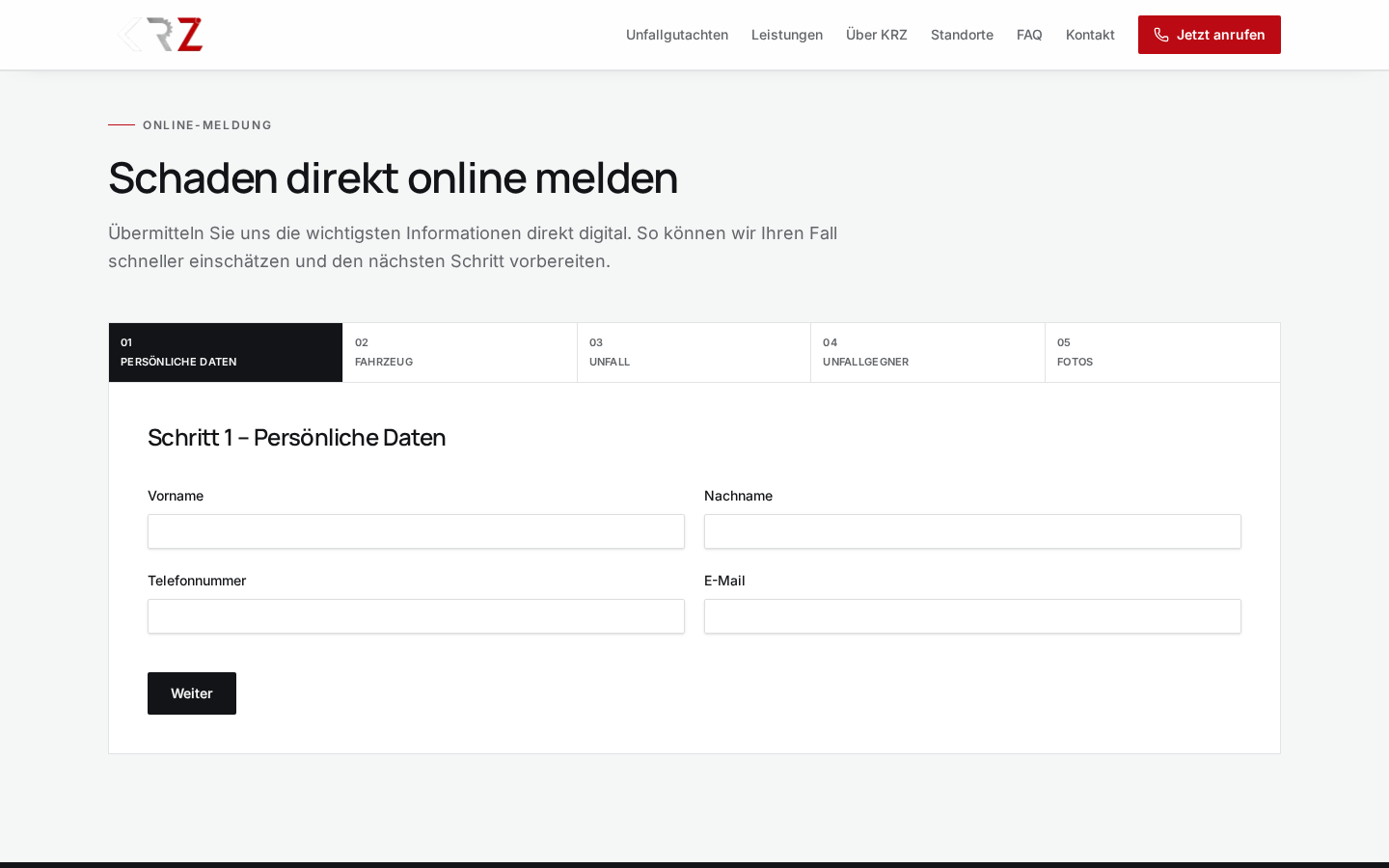Viewport: 1389px width, 868px height.
Task: Switch to step 02 Fahrzeug tab
Action: click(460, 352)
